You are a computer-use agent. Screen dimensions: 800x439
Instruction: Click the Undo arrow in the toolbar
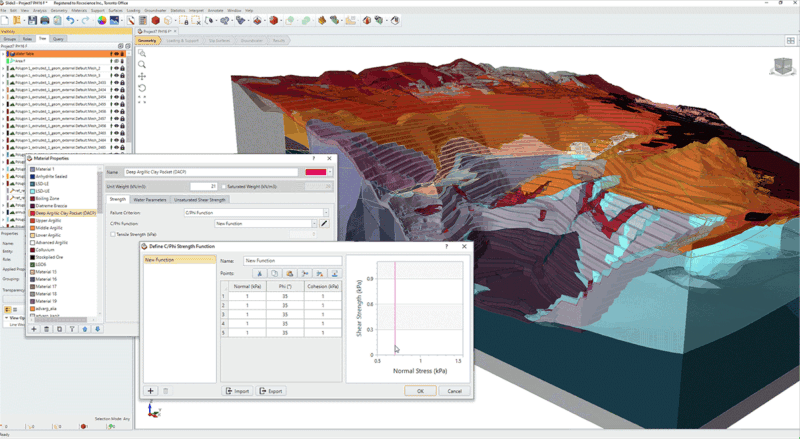tap(70, 20)
